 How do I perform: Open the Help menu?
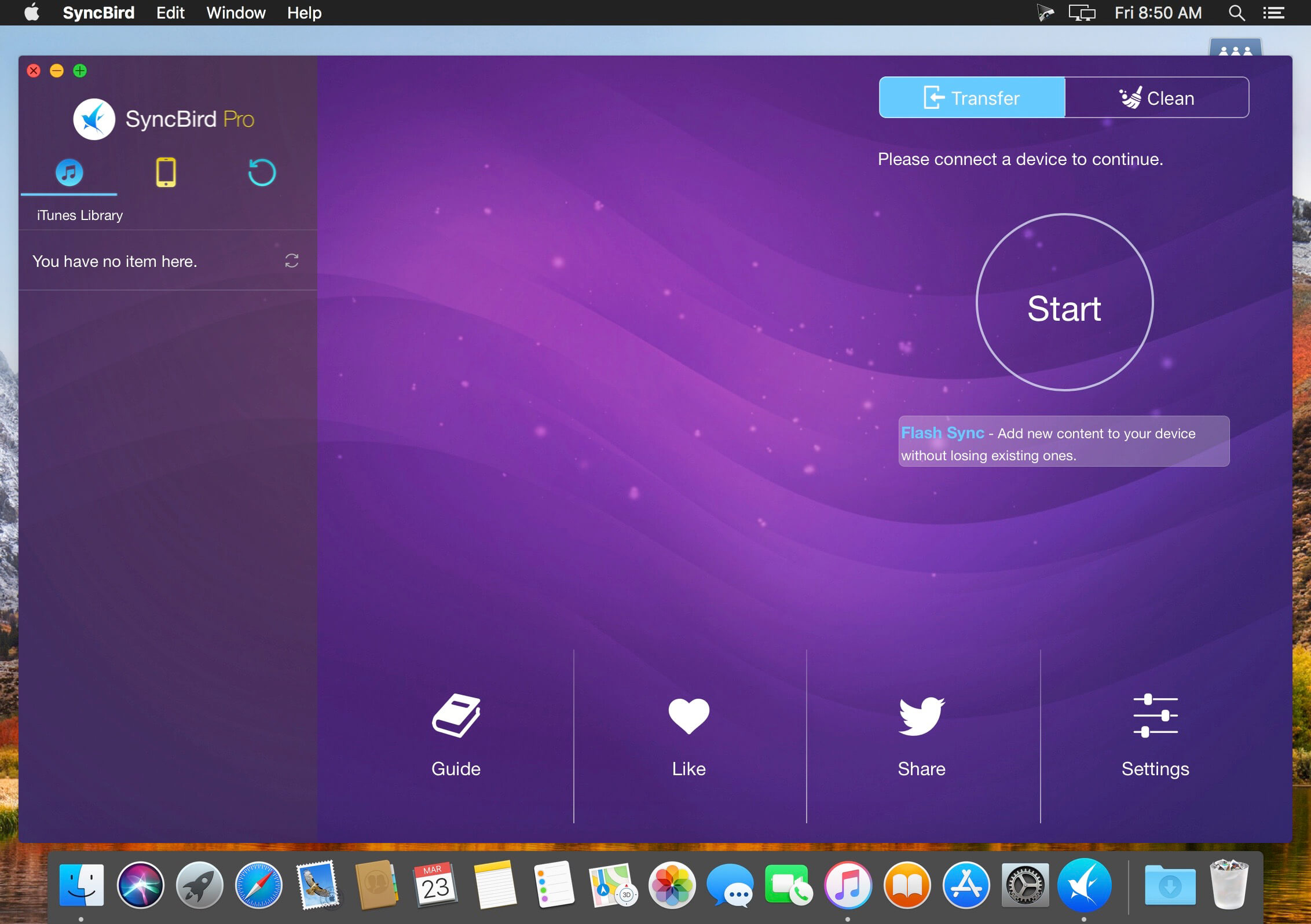pos(304,13)
